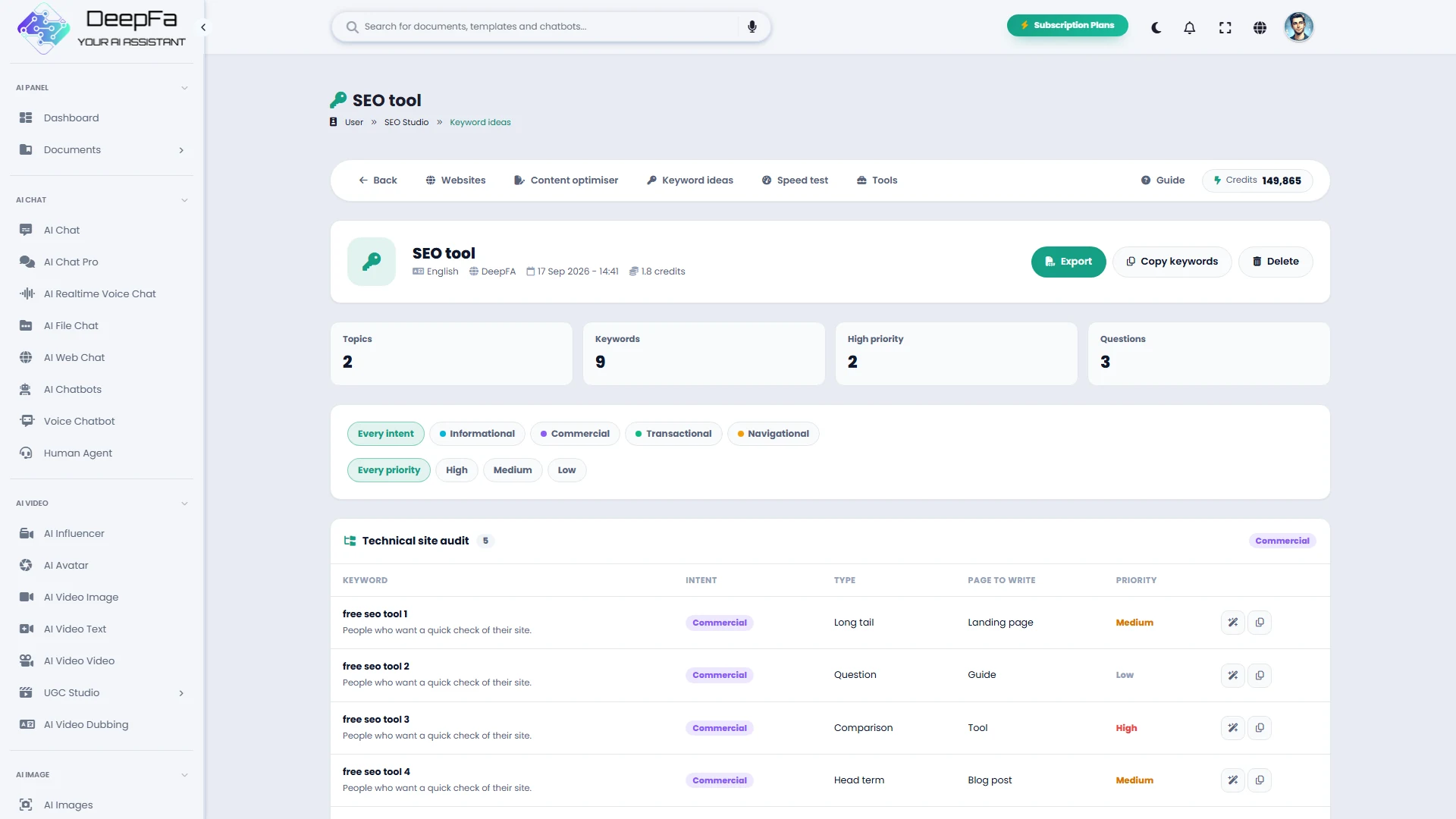Copy keyword icon for free seo tool 3
The width and height of the screenshot is (1456, 819).
coord(1260,728)
